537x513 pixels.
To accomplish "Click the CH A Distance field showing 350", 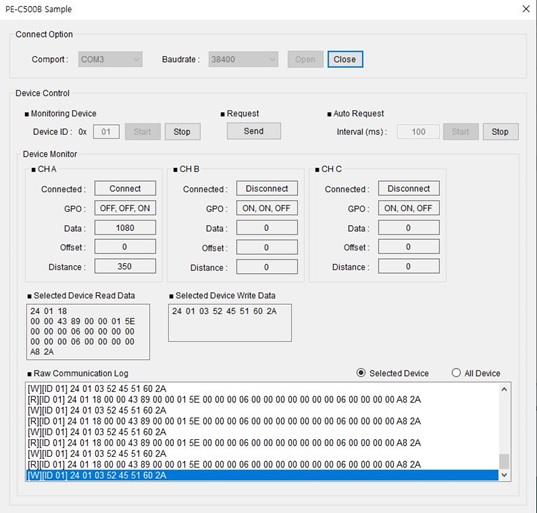I will [125, 266].
